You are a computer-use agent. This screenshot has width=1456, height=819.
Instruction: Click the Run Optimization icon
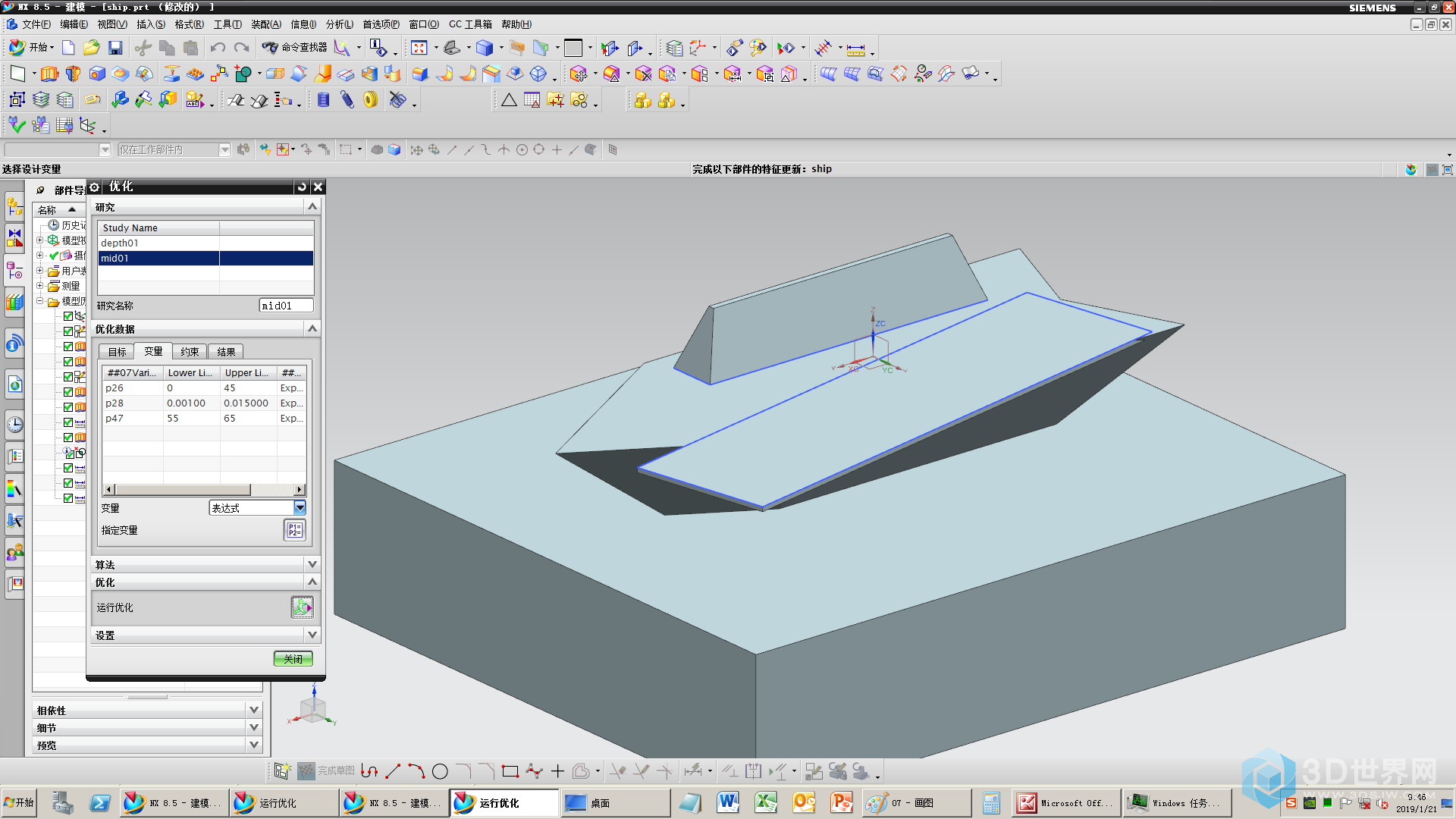[x=302, y=607]
